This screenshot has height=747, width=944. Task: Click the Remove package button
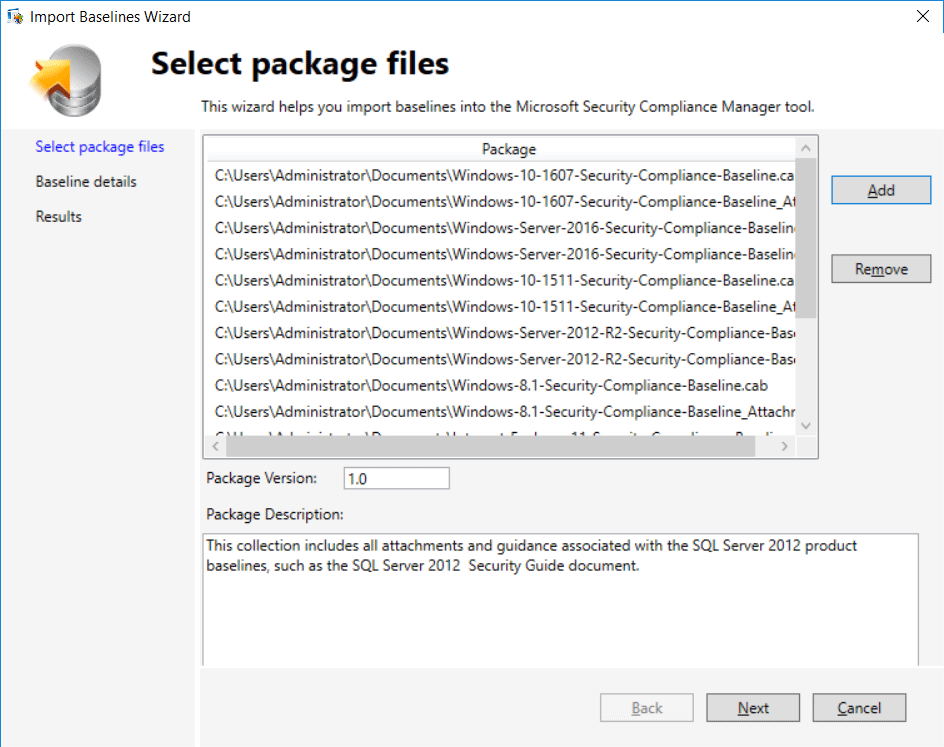(881, 268)
